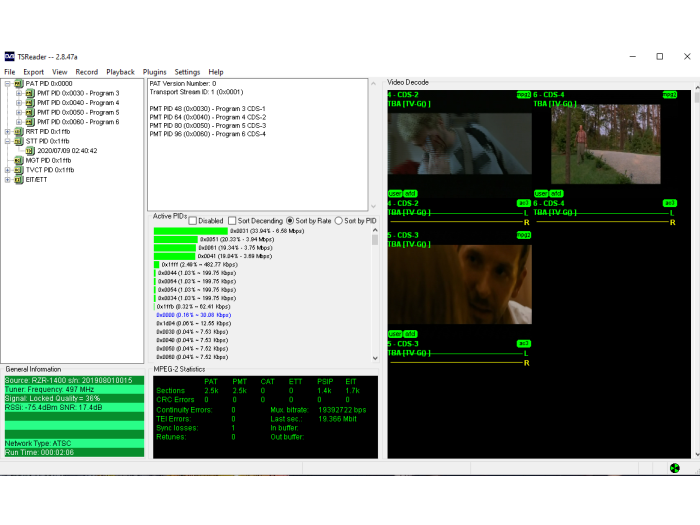Viewport: 700px width, 525px height.
Task: Click the 6 - CDS-4 video thumbnail
Action: [x=606, y=144]
